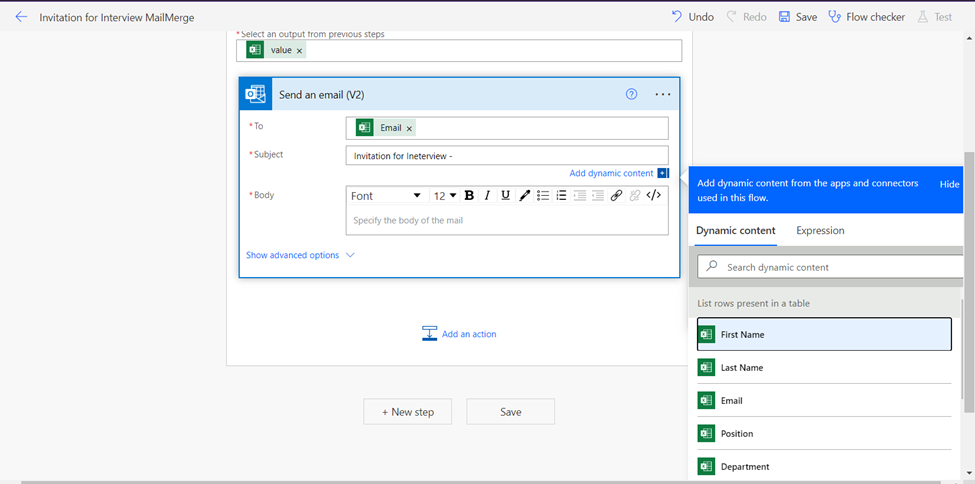Open the font color pen tool

pos(524,196)
